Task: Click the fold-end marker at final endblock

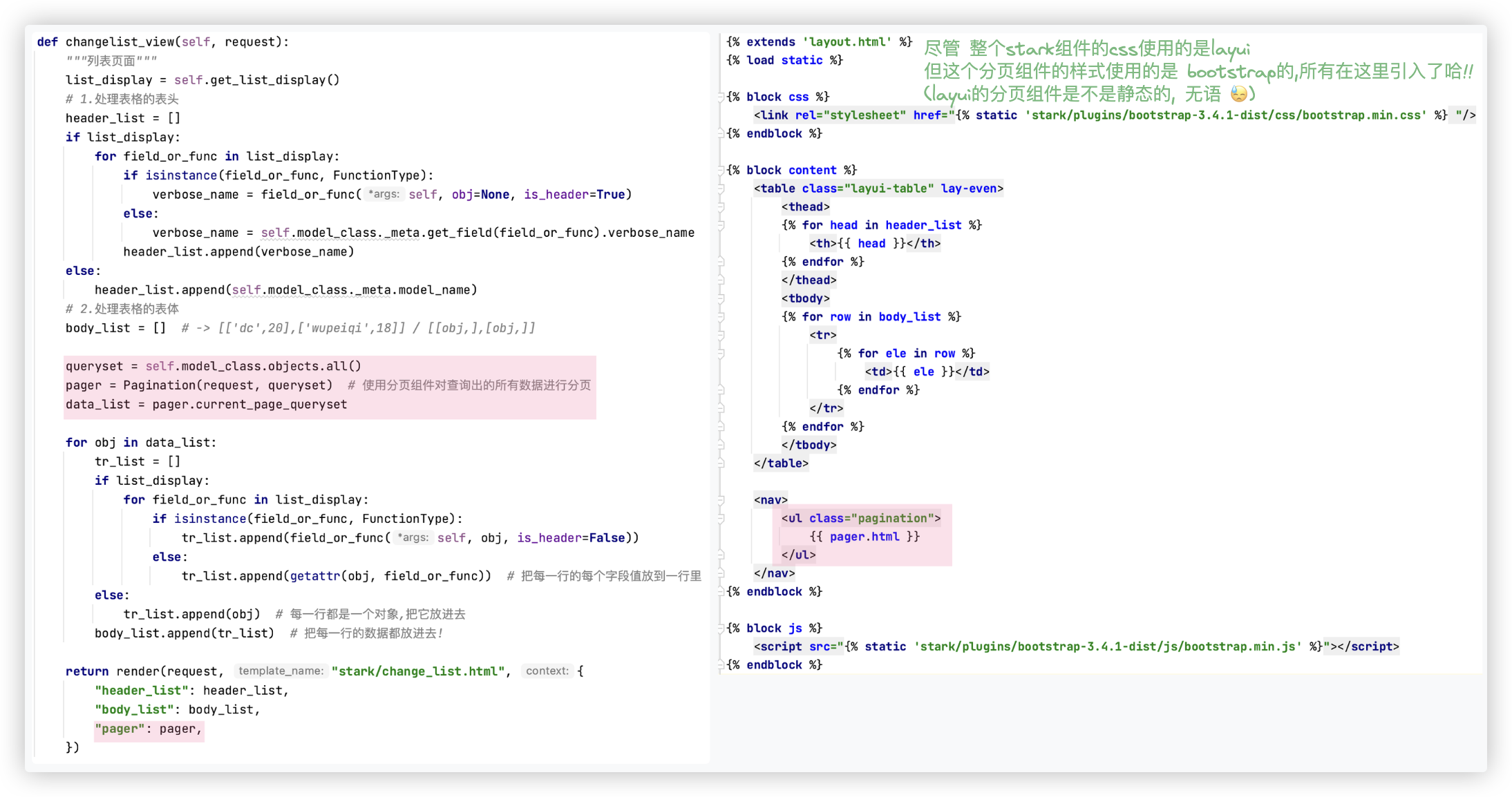Action: click(721, 665)
